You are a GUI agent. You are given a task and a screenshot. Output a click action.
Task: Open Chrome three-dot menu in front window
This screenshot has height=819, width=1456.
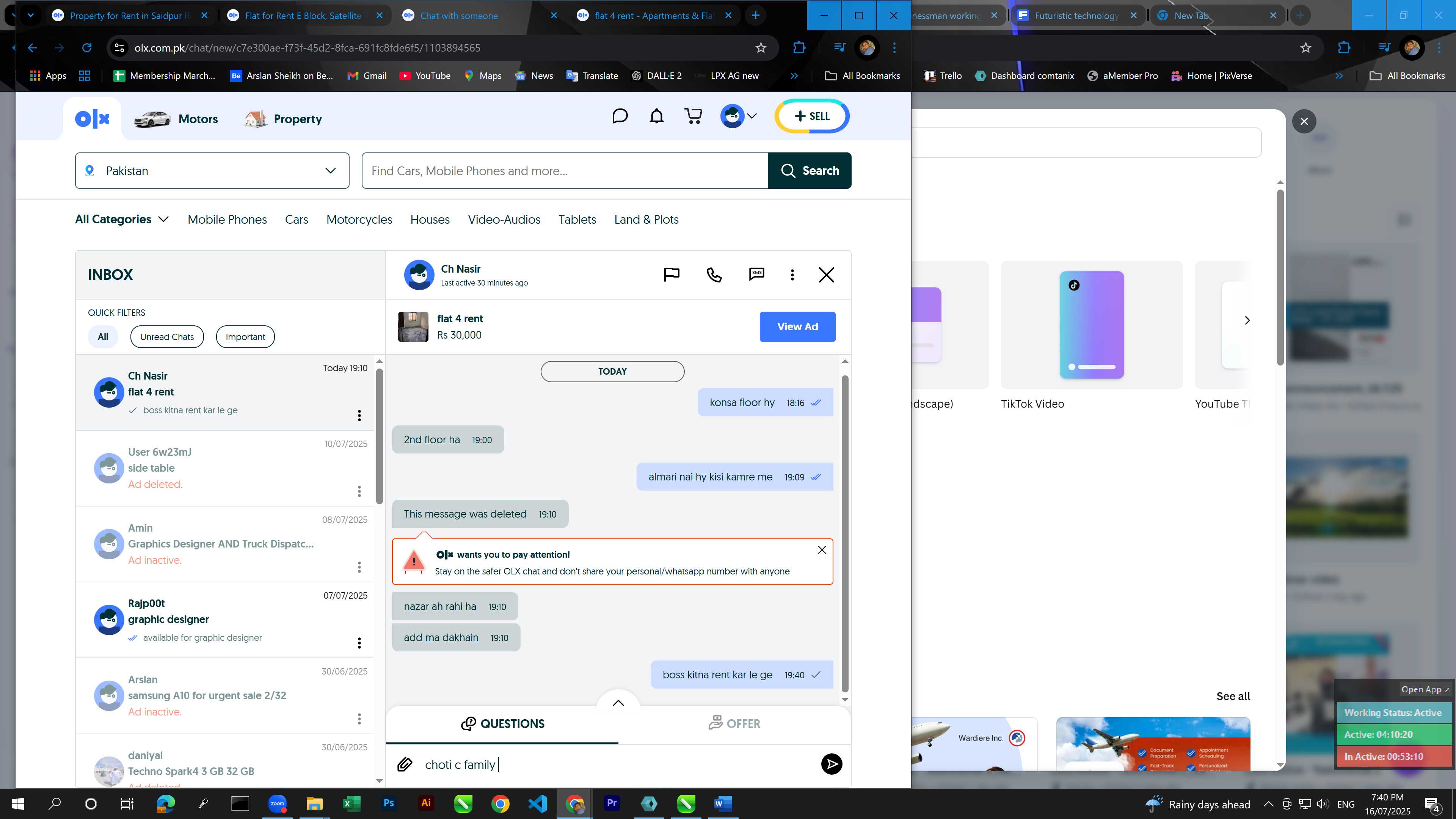coord(894,48)
